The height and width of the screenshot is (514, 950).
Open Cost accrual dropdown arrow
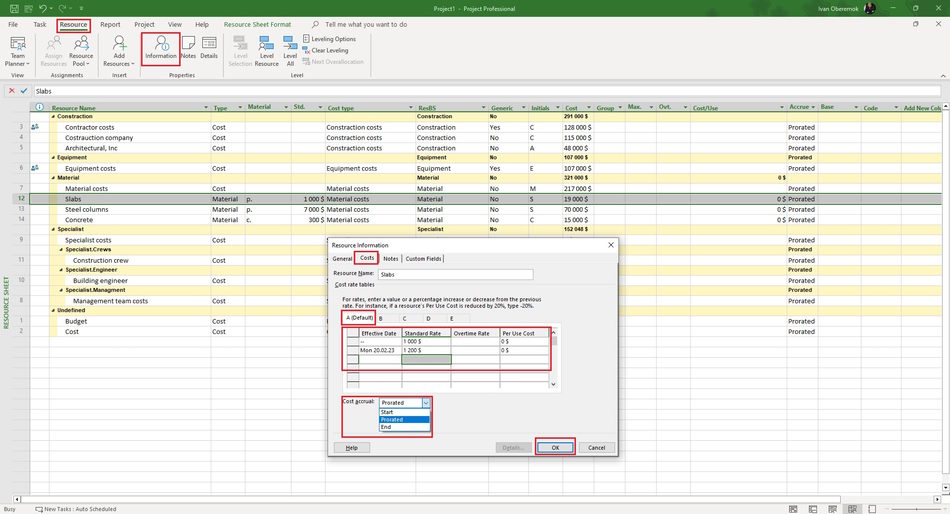426,403
